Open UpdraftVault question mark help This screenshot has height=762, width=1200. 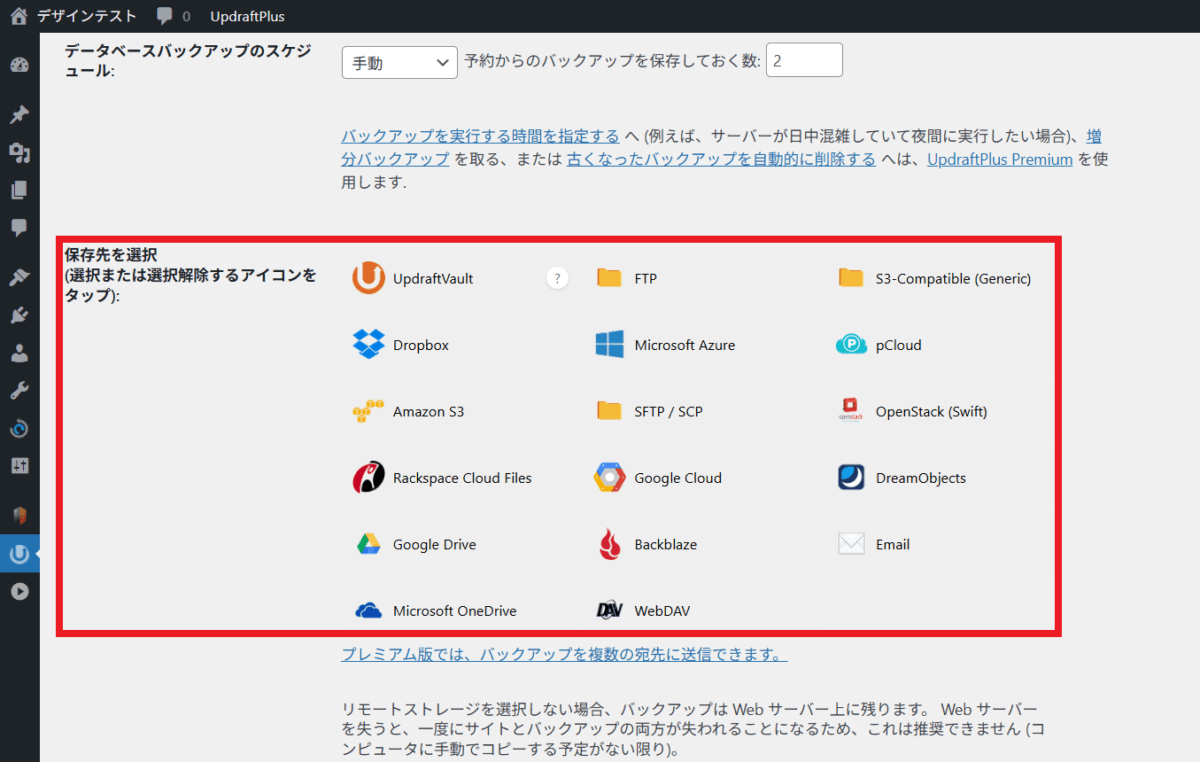pos(557,278)
